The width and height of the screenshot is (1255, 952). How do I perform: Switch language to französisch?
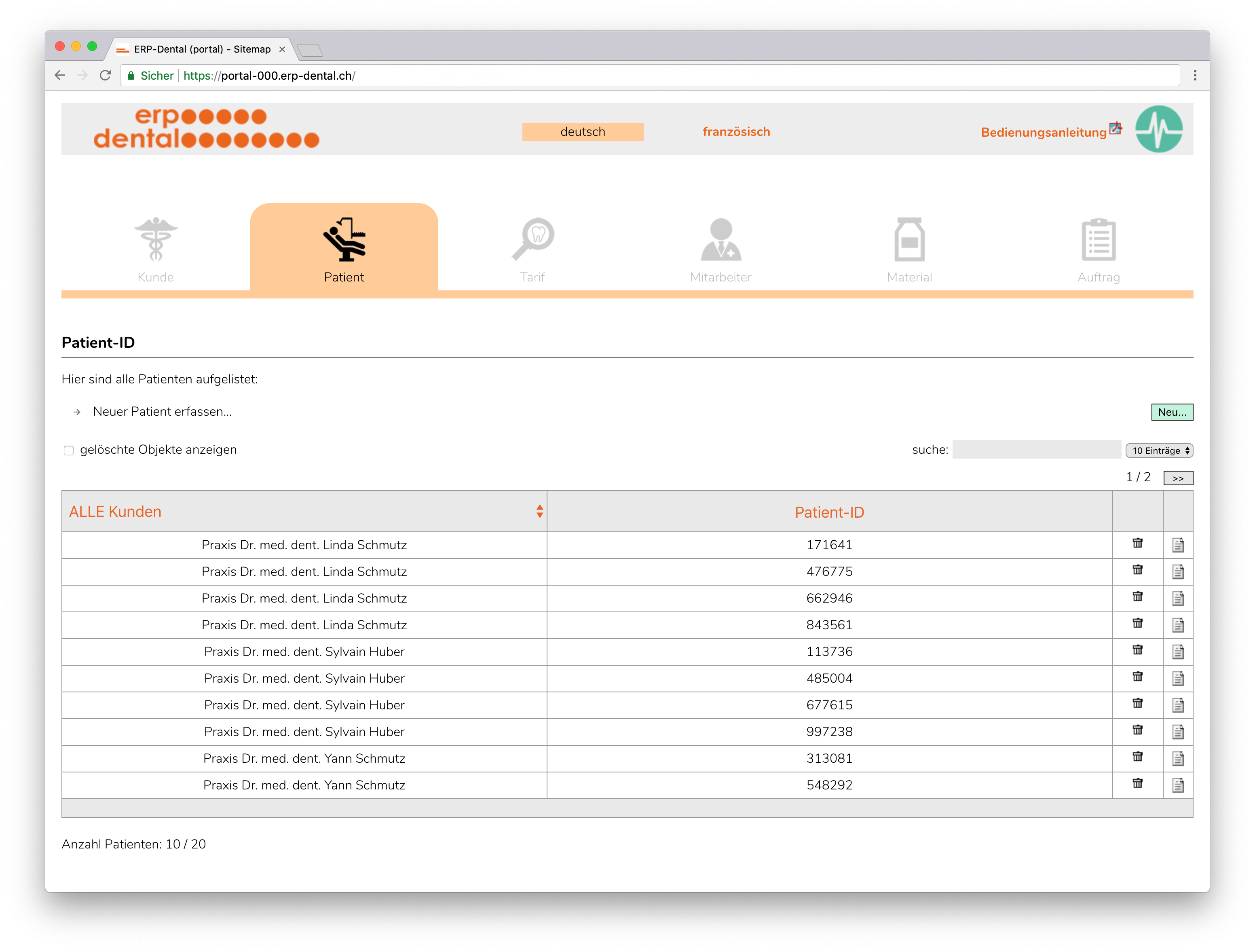tap(736, 131)
